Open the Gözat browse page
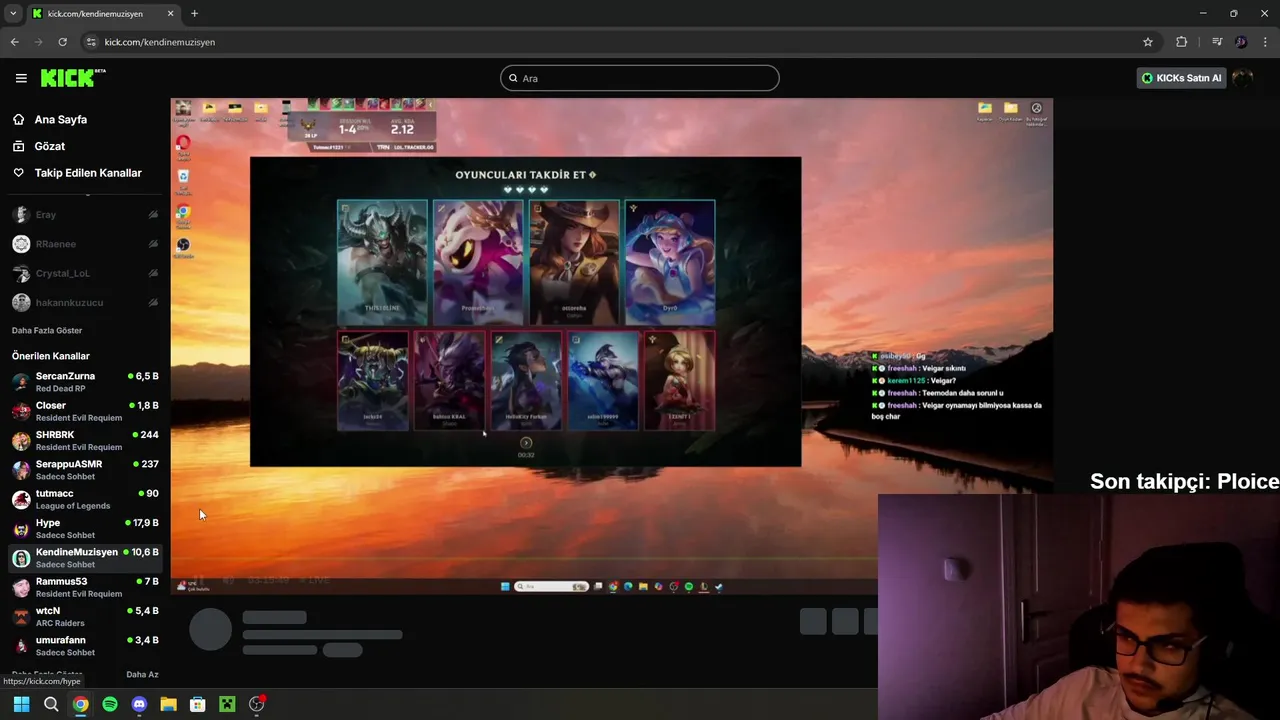Screen dimensions: 1280x720 50,146
